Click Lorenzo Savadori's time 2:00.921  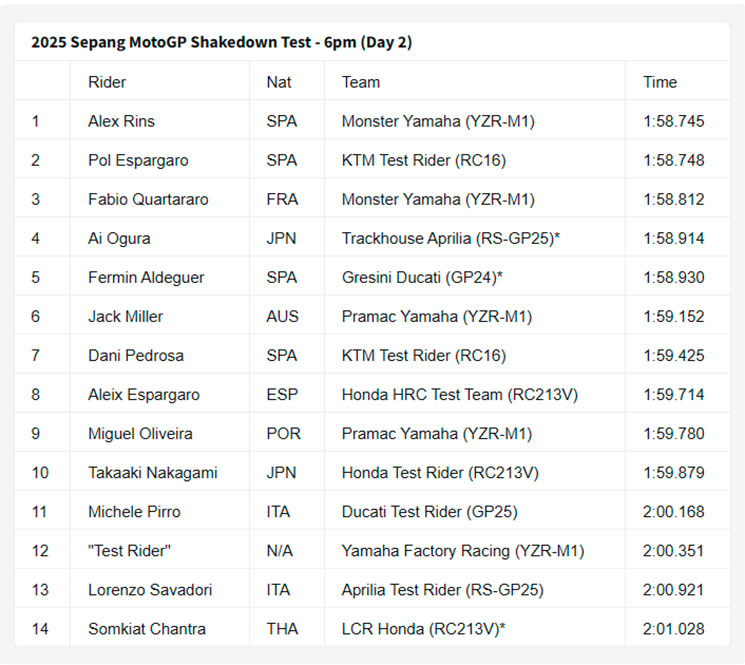pyautogui.click(x=673, y=589)
